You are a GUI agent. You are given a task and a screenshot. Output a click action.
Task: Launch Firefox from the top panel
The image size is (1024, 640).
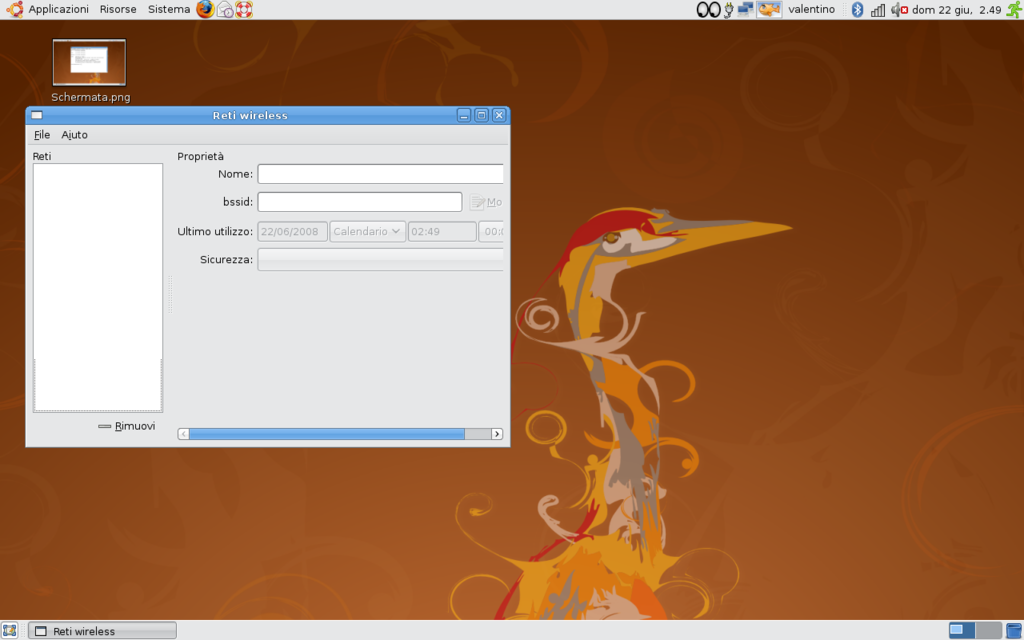[205, 10]
